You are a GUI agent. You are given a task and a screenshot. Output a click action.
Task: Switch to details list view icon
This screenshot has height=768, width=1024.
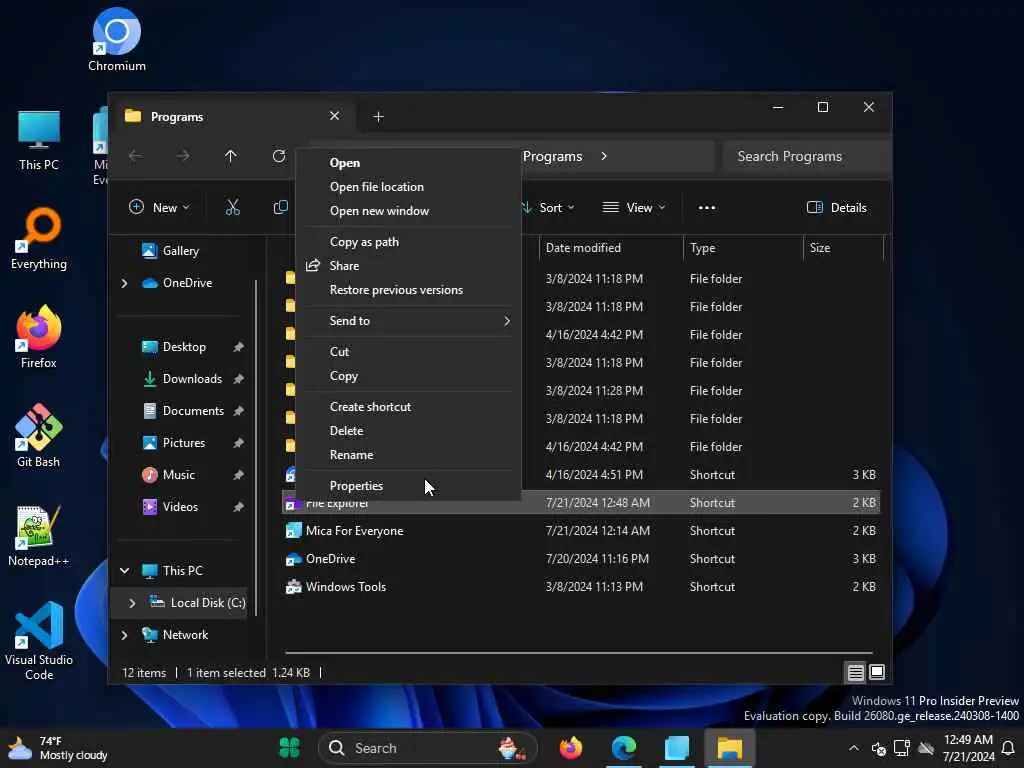click(856, 672)
